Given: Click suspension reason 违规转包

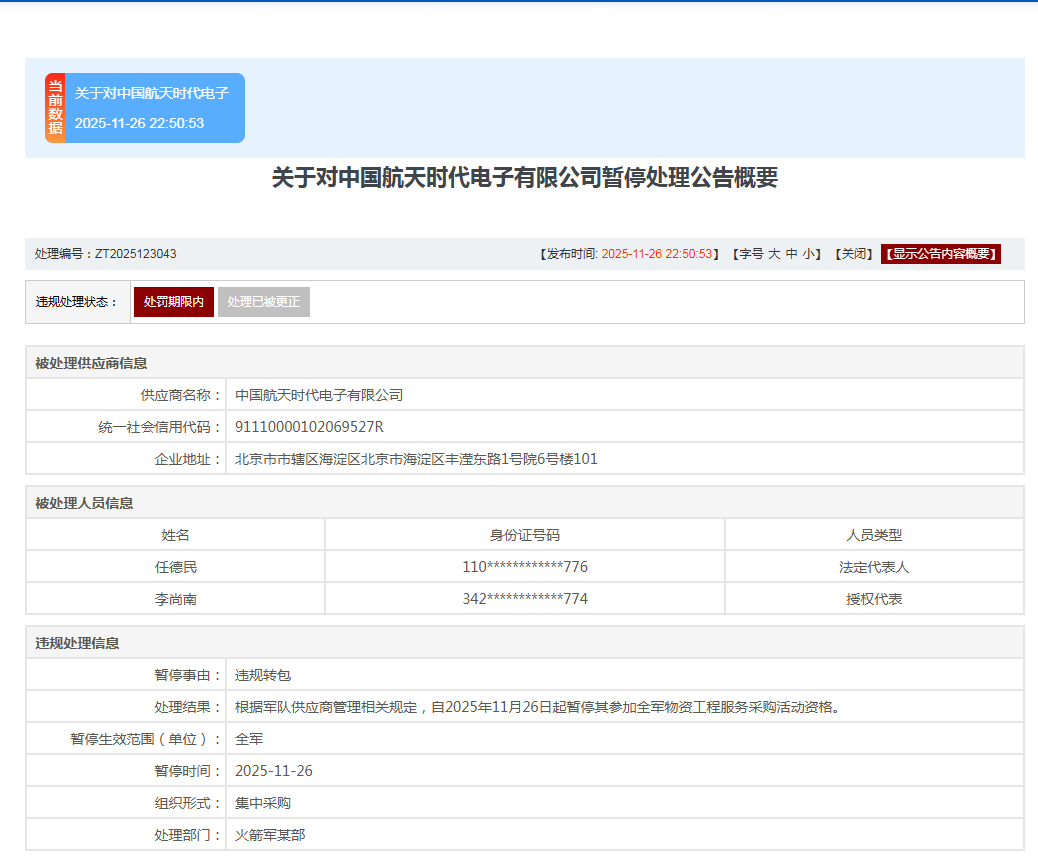Looking at the screenshot, I should tap(263, 675).
